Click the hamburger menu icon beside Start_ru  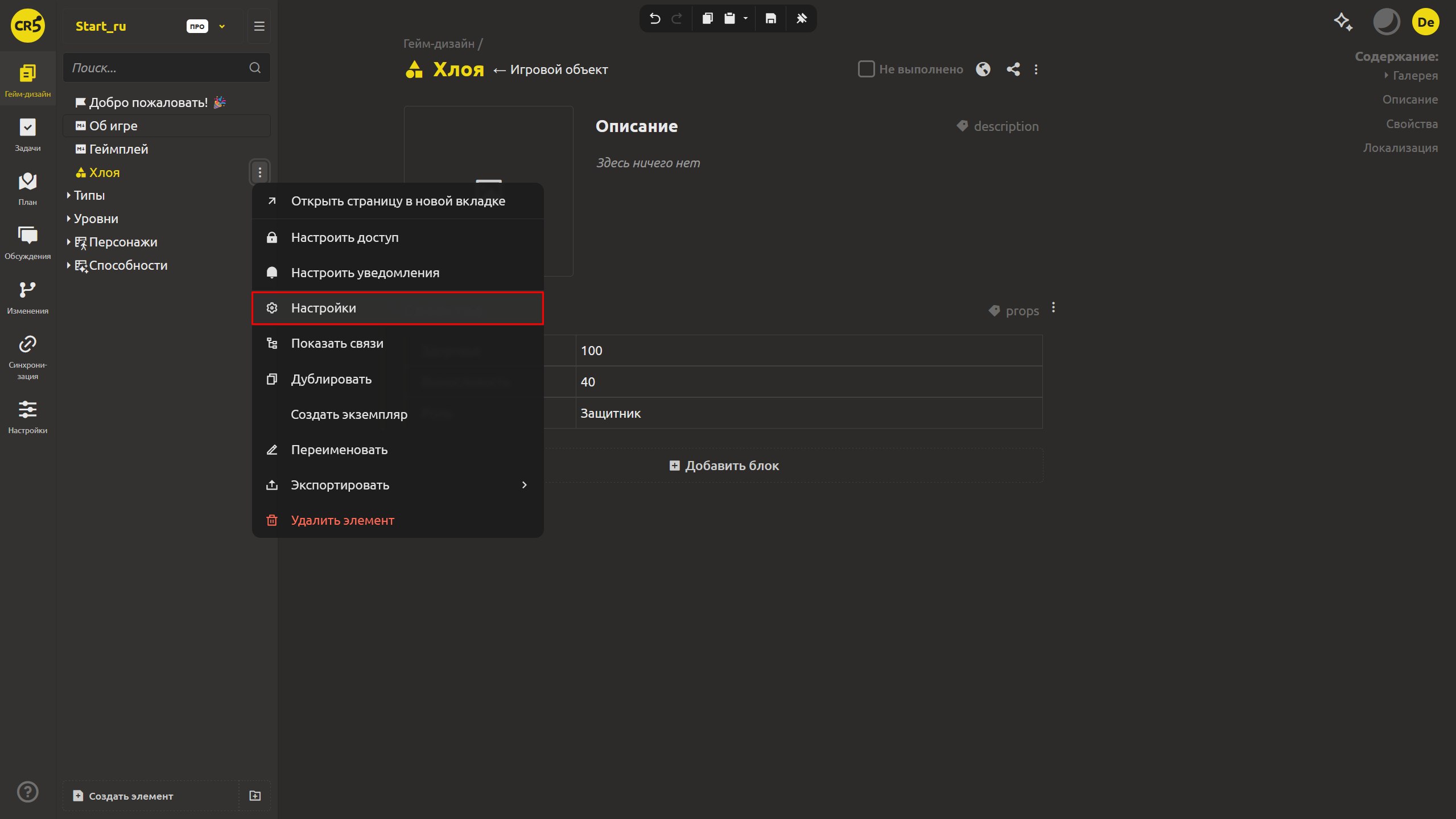259,26
